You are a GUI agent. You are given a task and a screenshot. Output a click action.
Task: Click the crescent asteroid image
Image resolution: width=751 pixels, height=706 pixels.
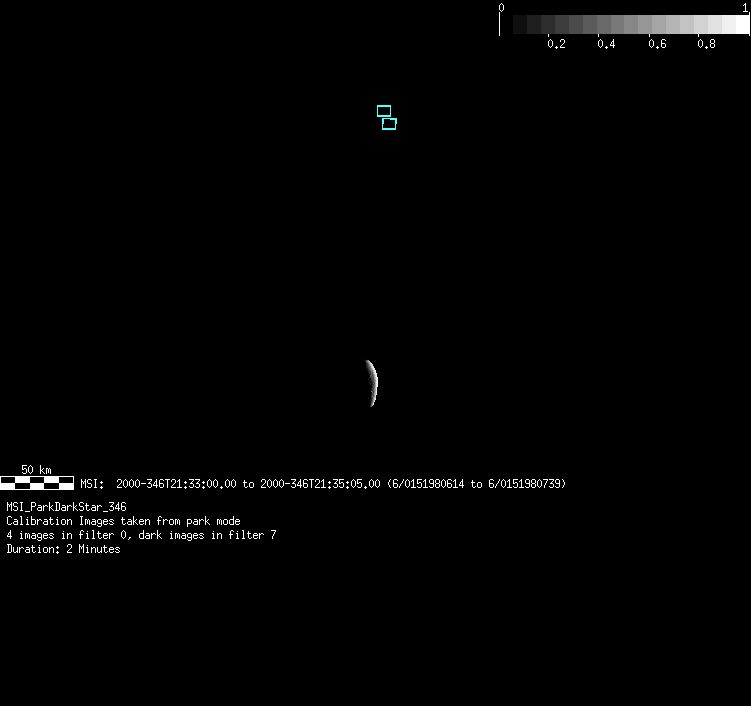click(372, 383)
